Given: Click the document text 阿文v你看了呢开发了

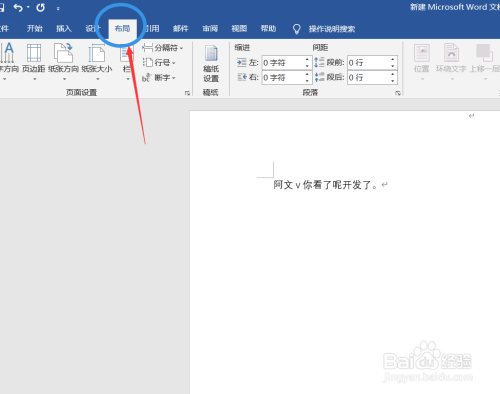Looking at the screenshot, I should pyautogui.click(x=326, y=185).
